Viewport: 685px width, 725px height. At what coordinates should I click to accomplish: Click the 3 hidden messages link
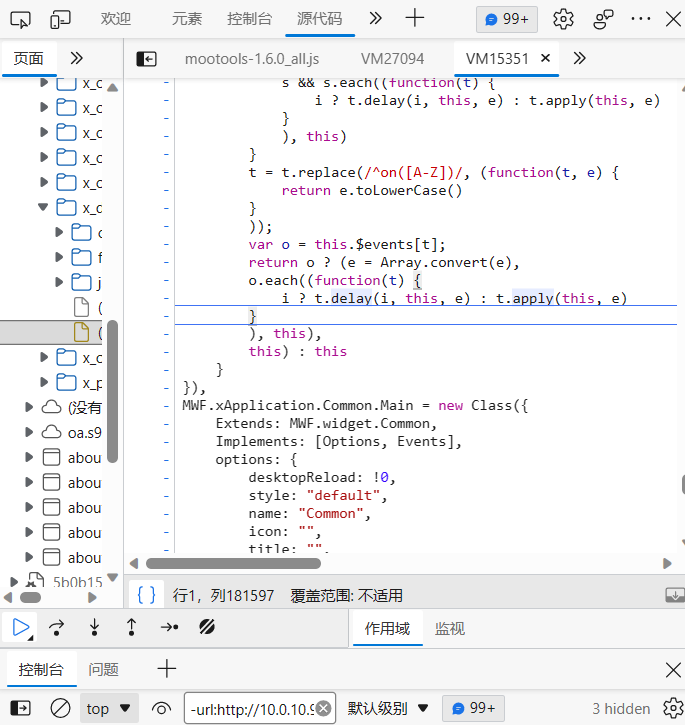pos(621,708)
